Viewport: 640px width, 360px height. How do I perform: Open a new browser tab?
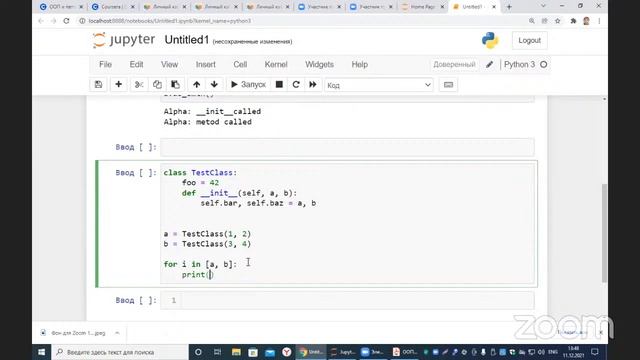coord(509,7)
